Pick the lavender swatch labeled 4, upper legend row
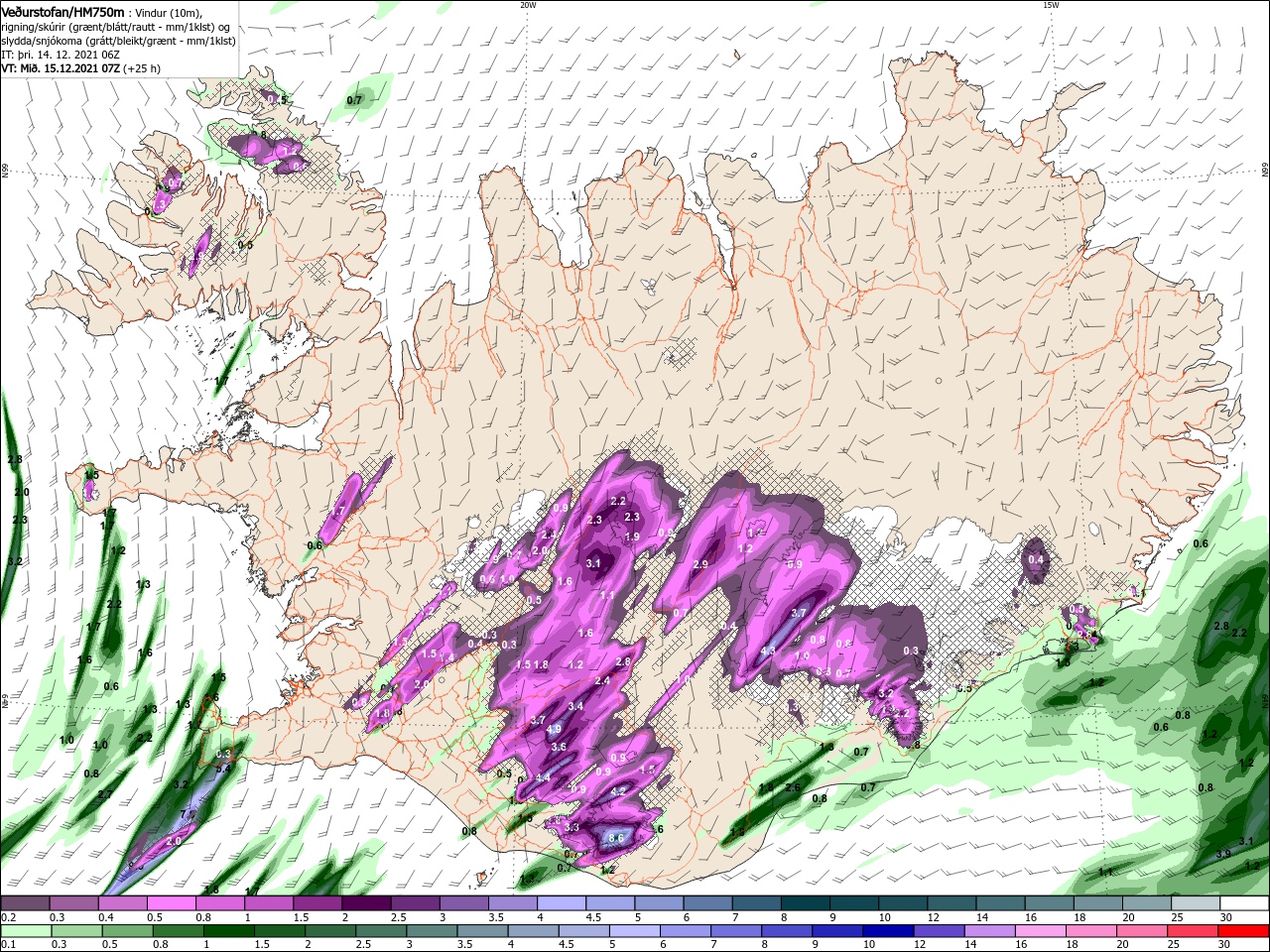 [x=561, y=903]
